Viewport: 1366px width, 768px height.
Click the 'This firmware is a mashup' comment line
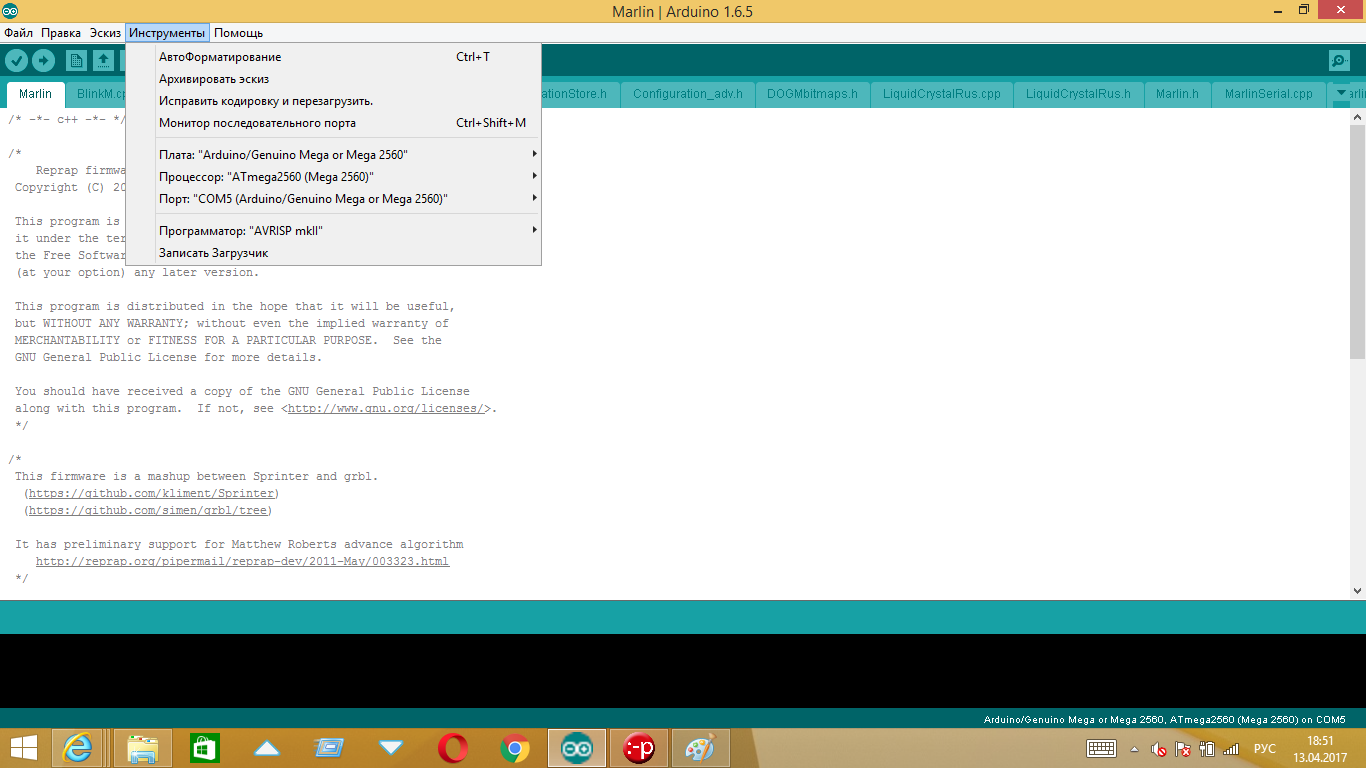tap(197, 476)
